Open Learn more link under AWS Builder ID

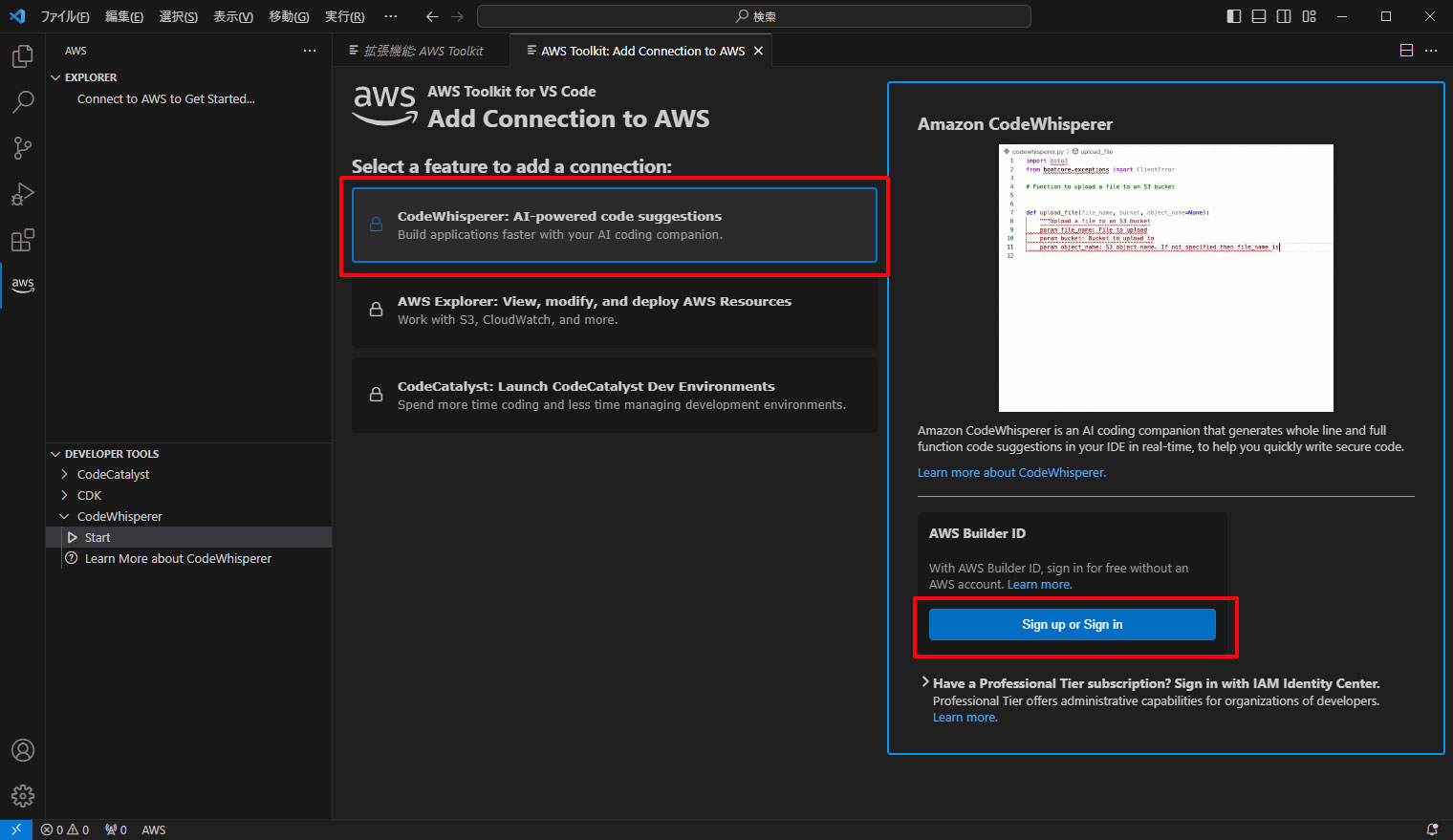(x=1039, y=584)
